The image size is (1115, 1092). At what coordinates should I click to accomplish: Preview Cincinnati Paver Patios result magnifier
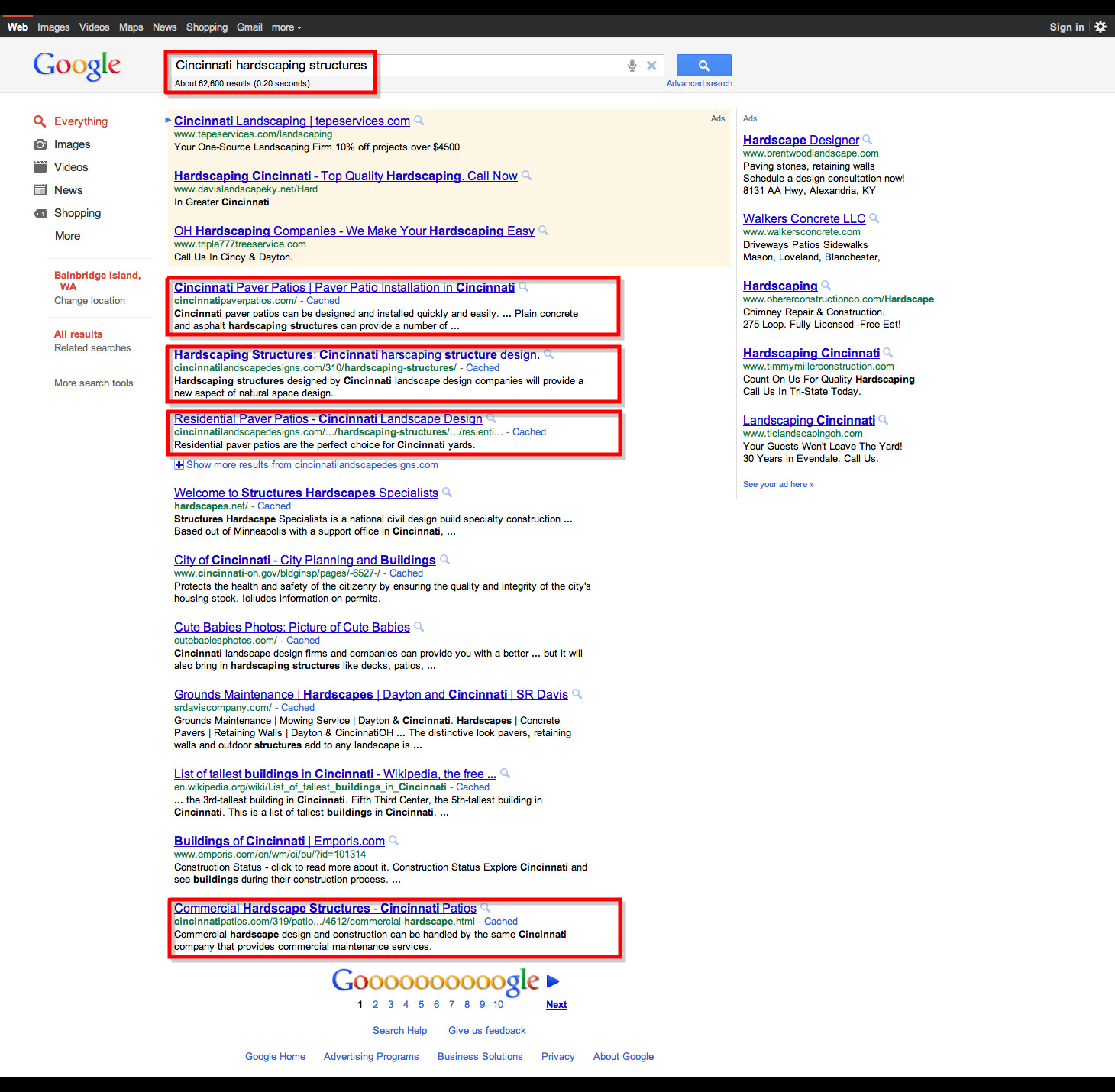pyautogui.click(x=523, y=287)
